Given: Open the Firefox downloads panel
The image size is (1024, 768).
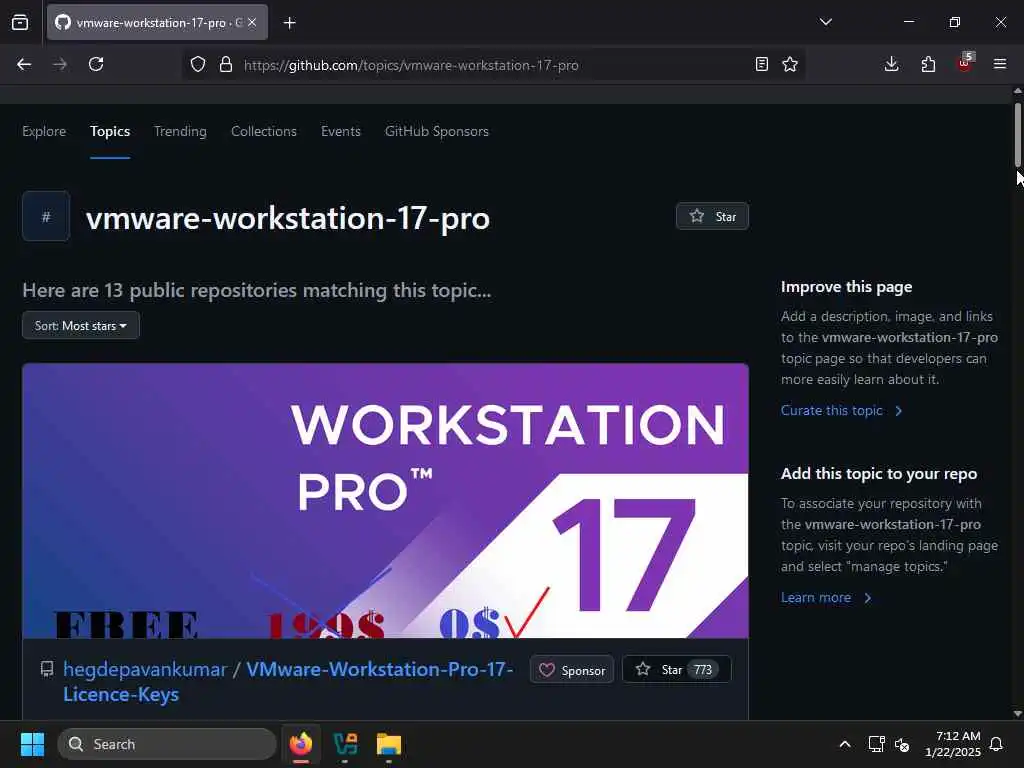Looking at the screenshot, I should [891, 64].
